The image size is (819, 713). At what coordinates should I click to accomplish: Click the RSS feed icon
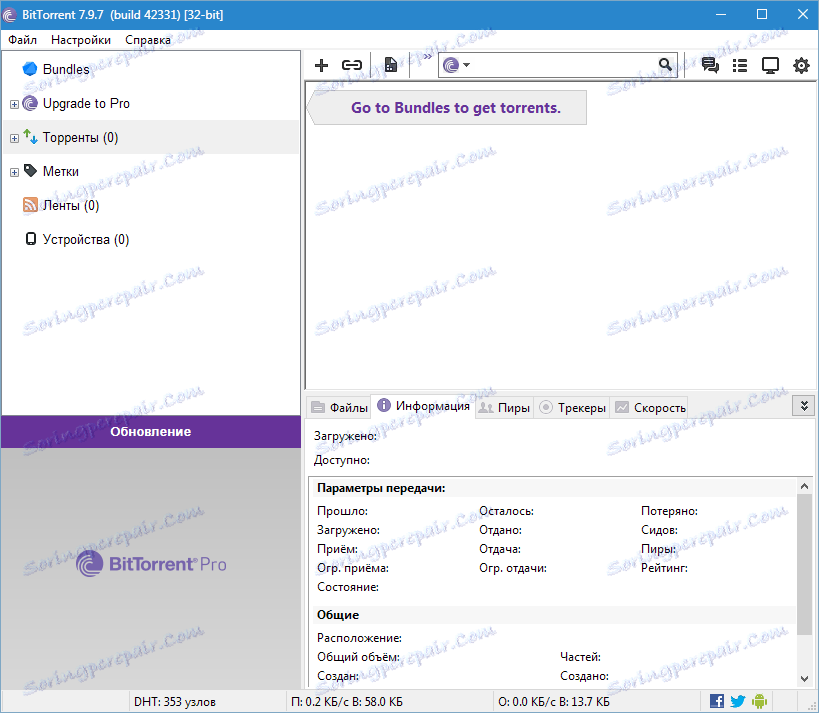tap(30, 205)
